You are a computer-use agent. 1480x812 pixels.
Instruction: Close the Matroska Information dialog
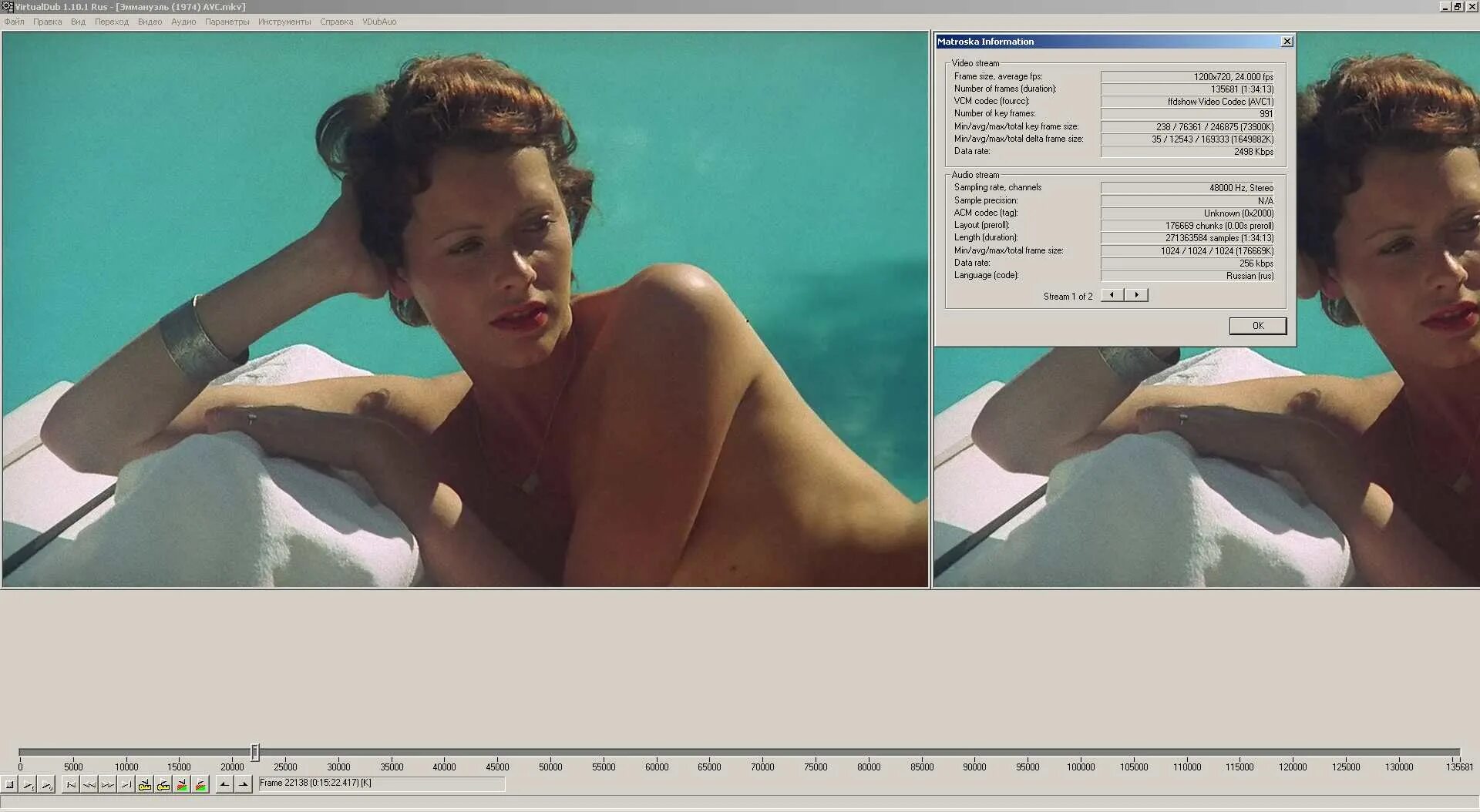[x=1287, y=42]
